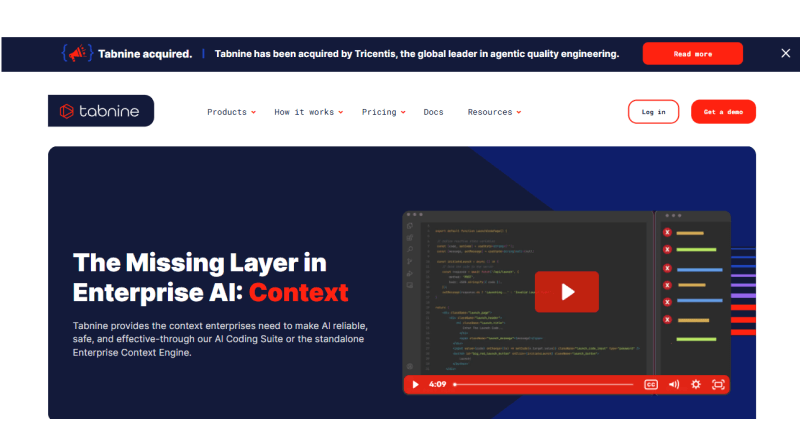The height and width of the screenshot is (445, 800).
Task: Click the Get a demo button
Action: pyautogui.click(x=723, y=112)
